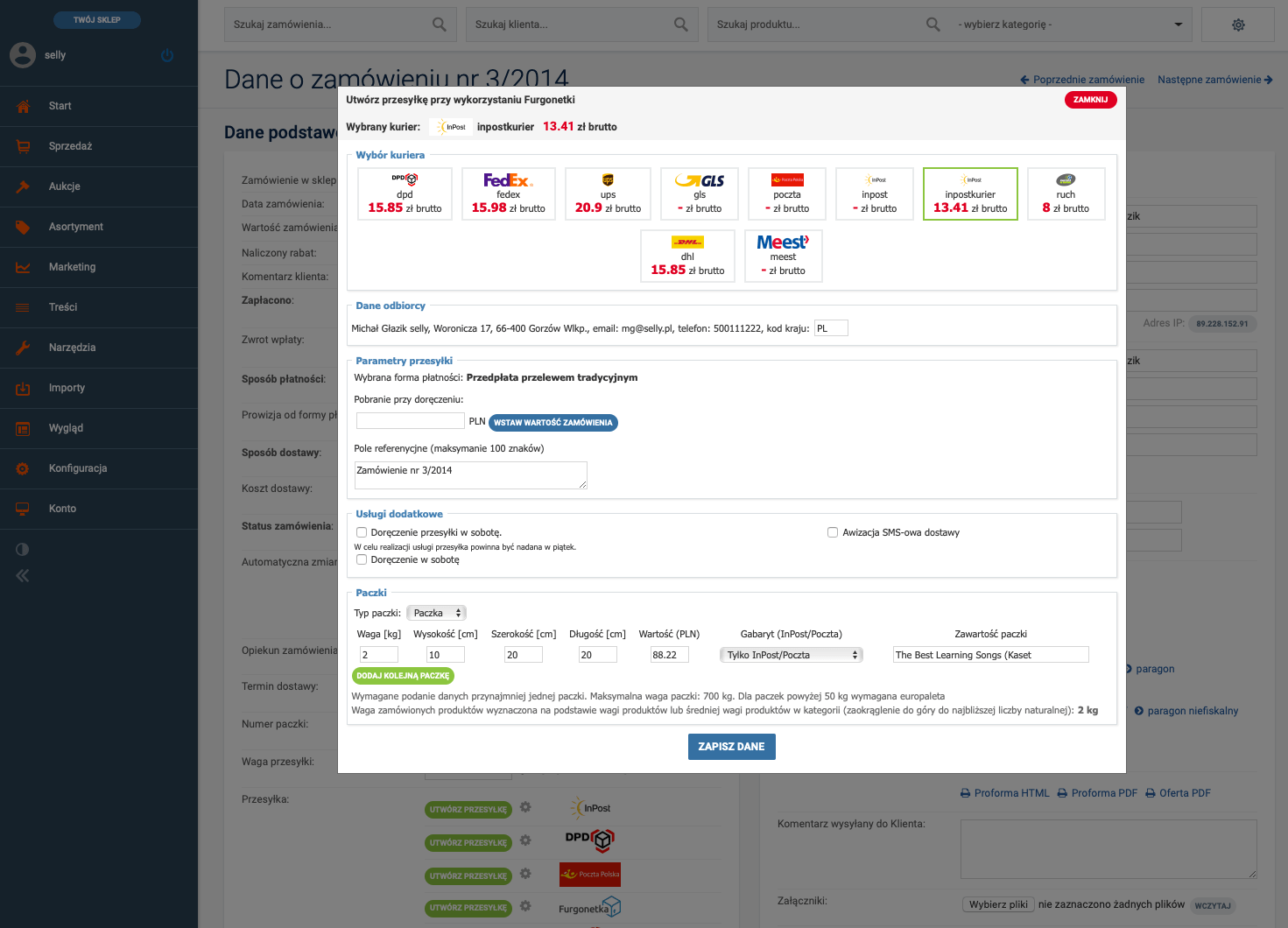Screen dimensions: 1288x928
Task: Open the Treści lines icon
Action: tap(23, 307)
